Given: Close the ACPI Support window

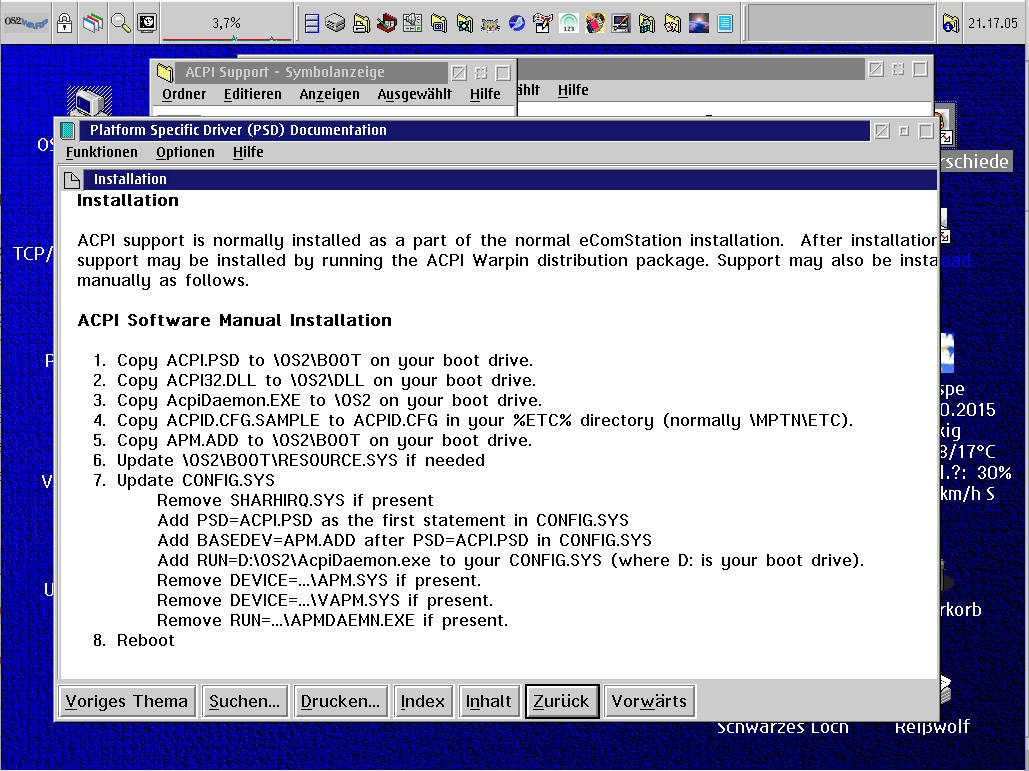Looking at the screenshot, I should pyautogui.click(x=459, y=72).
